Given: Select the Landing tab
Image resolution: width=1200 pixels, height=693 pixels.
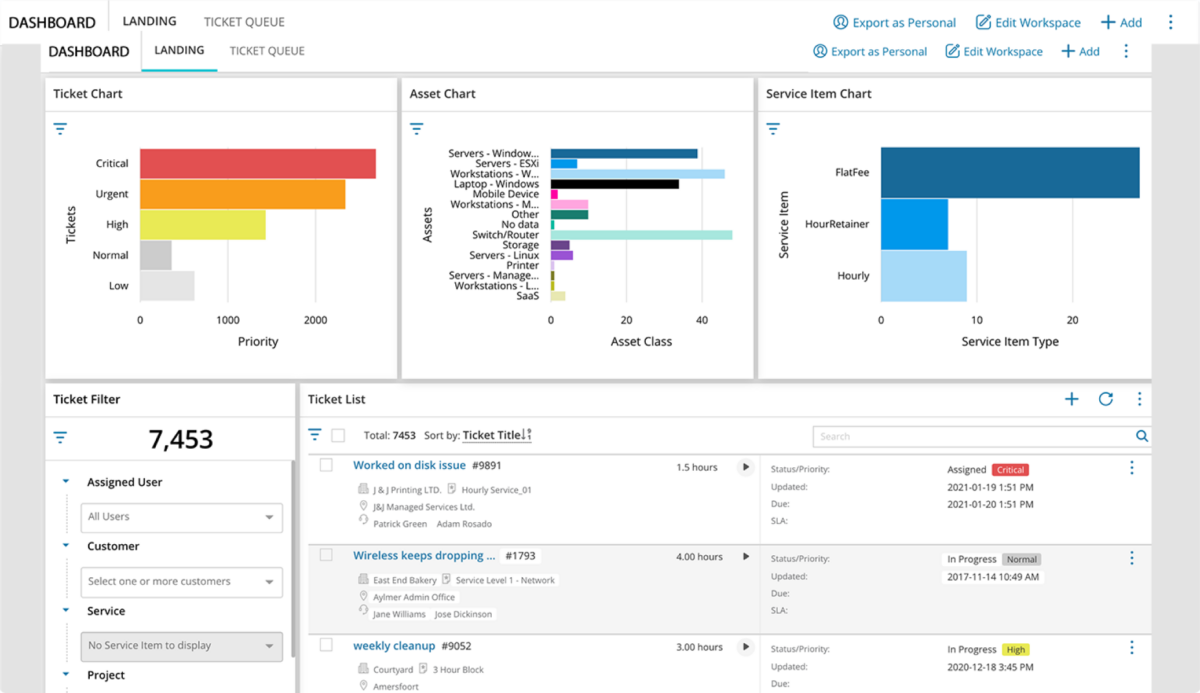Looking at the screenshot, I should click(179, 50).
